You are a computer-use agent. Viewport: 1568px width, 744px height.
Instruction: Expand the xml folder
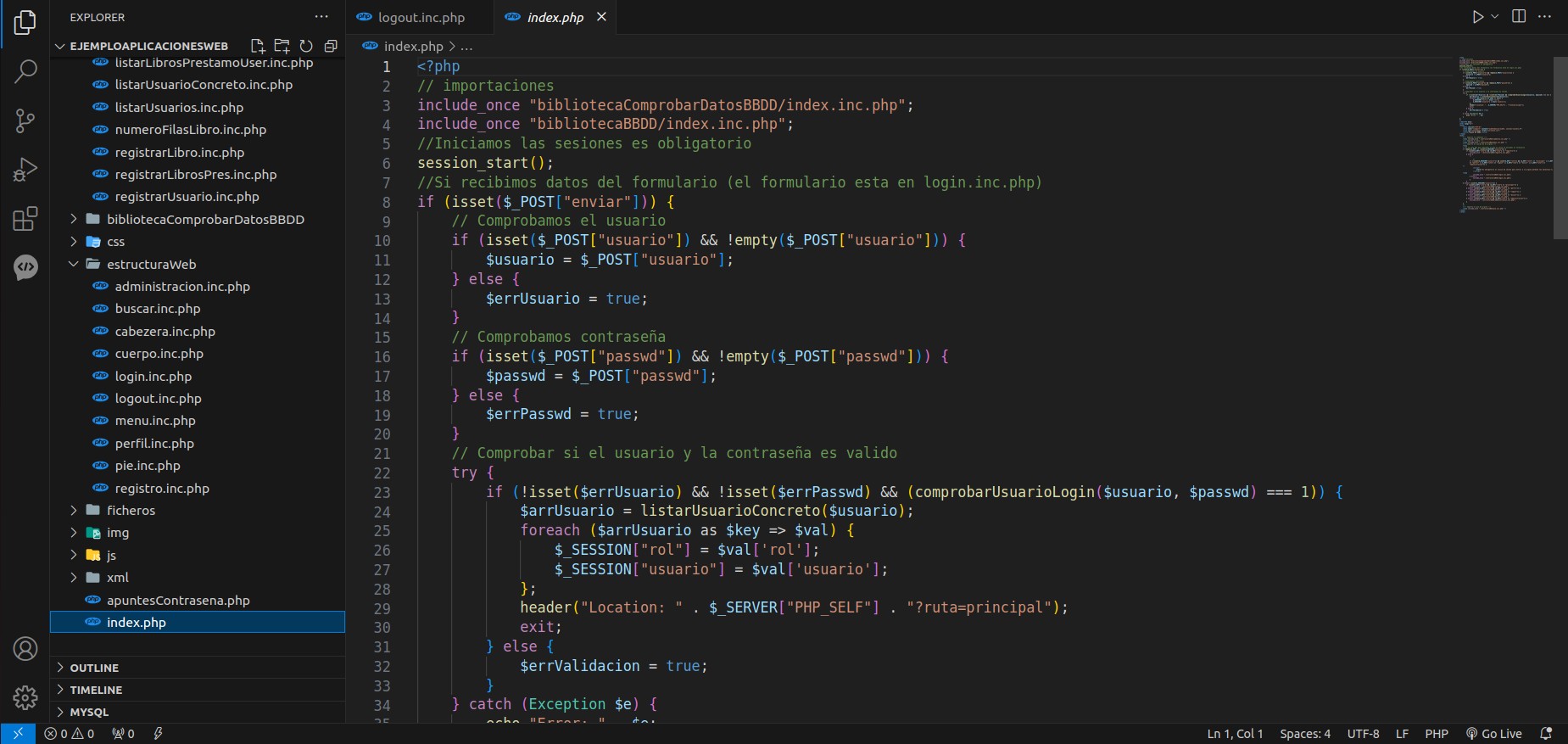[198, 577]
